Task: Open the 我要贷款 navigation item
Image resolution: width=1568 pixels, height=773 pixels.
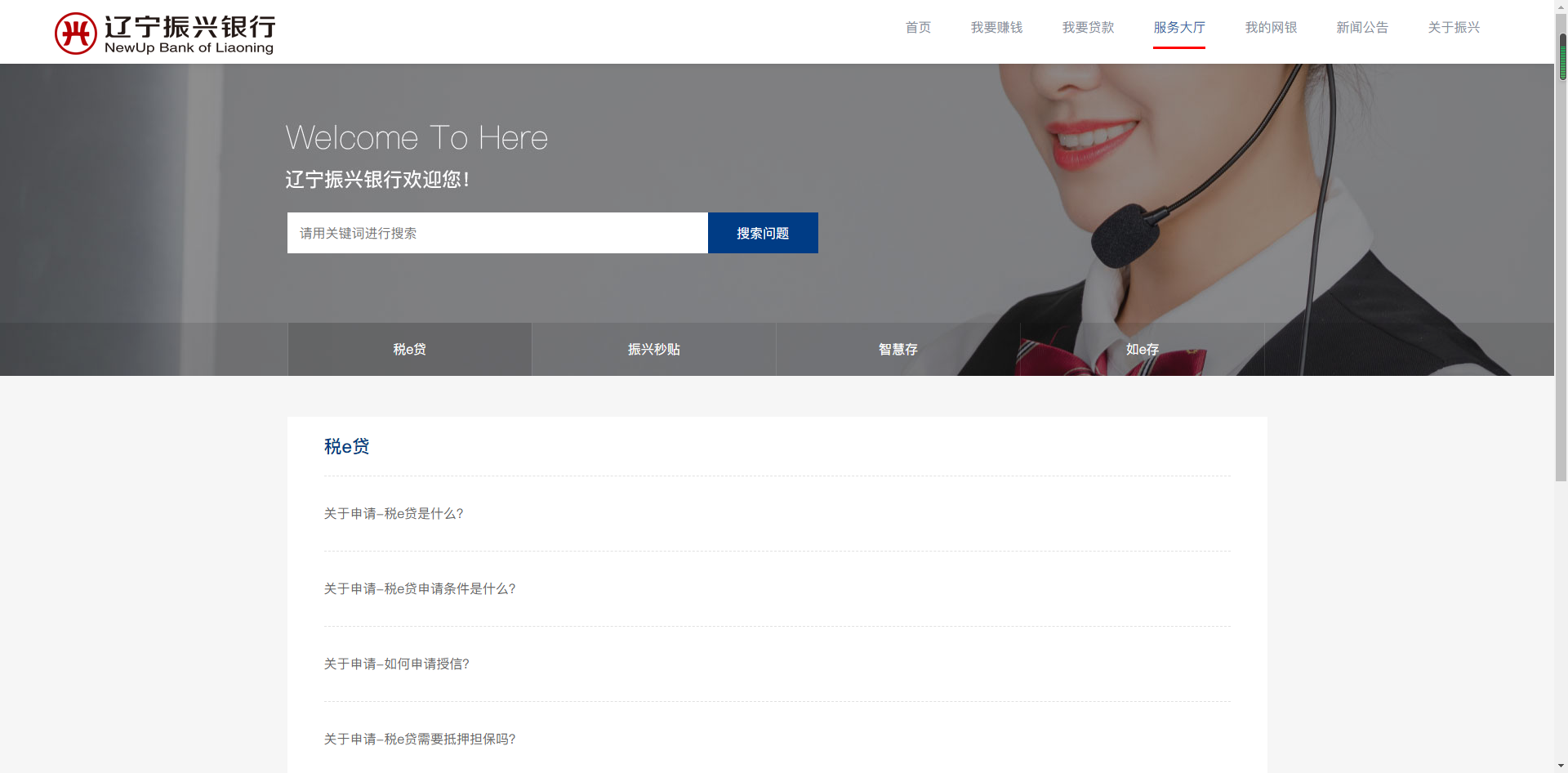Action: click(x=1088, y=28)
